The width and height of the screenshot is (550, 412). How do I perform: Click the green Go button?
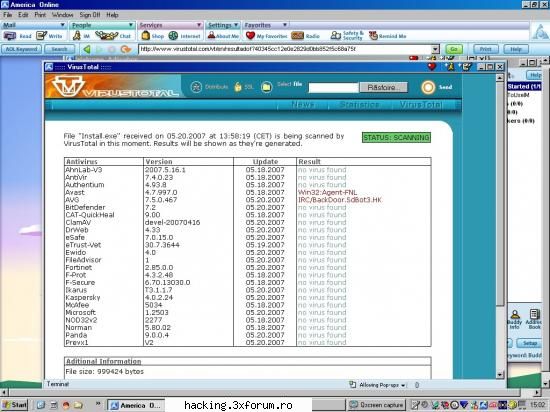point(454,49)
